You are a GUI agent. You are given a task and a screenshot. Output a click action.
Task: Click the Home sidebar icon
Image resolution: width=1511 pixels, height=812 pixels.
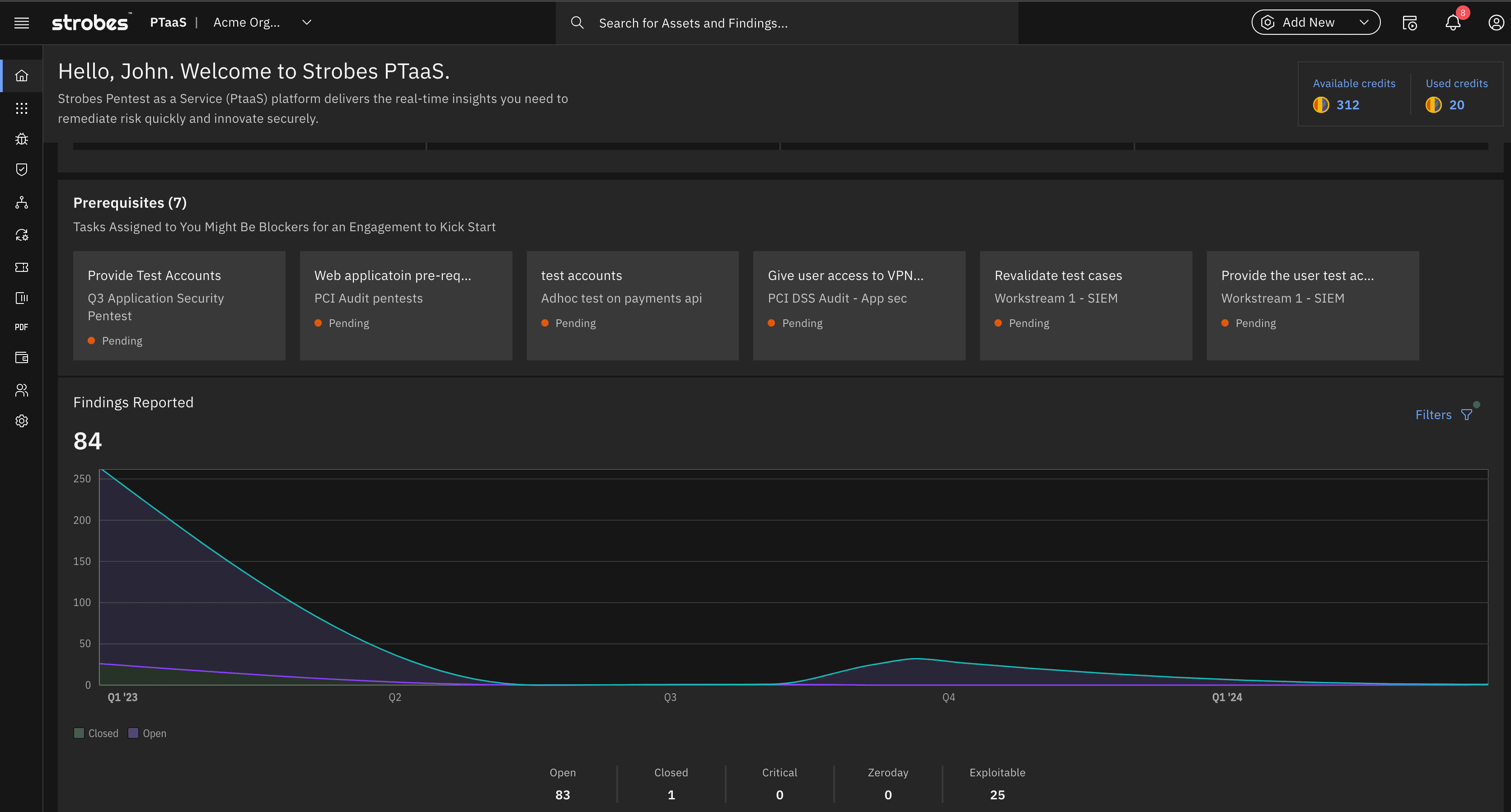22,76
